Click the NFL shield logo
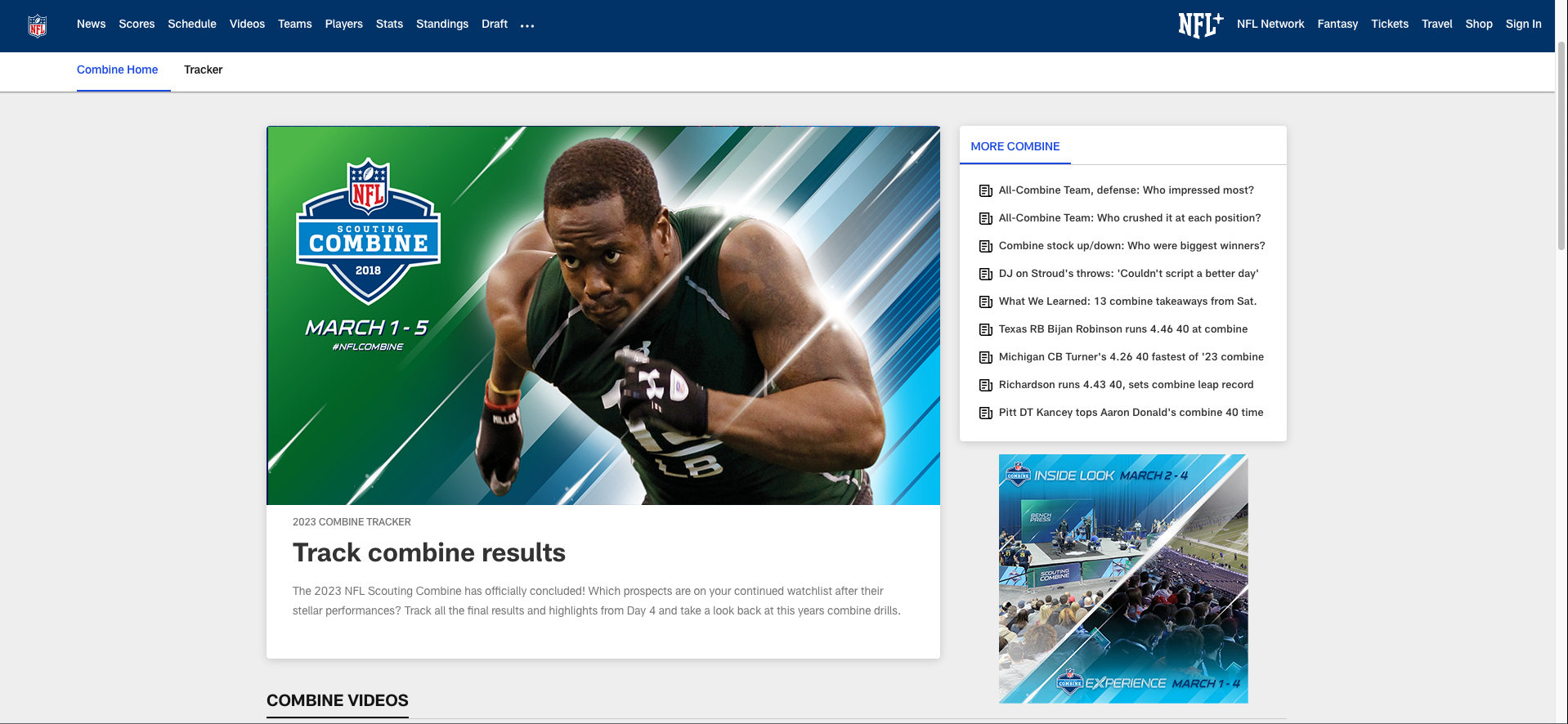The width and height of the screenshot is (1568, 724). [x=38, y=25]
